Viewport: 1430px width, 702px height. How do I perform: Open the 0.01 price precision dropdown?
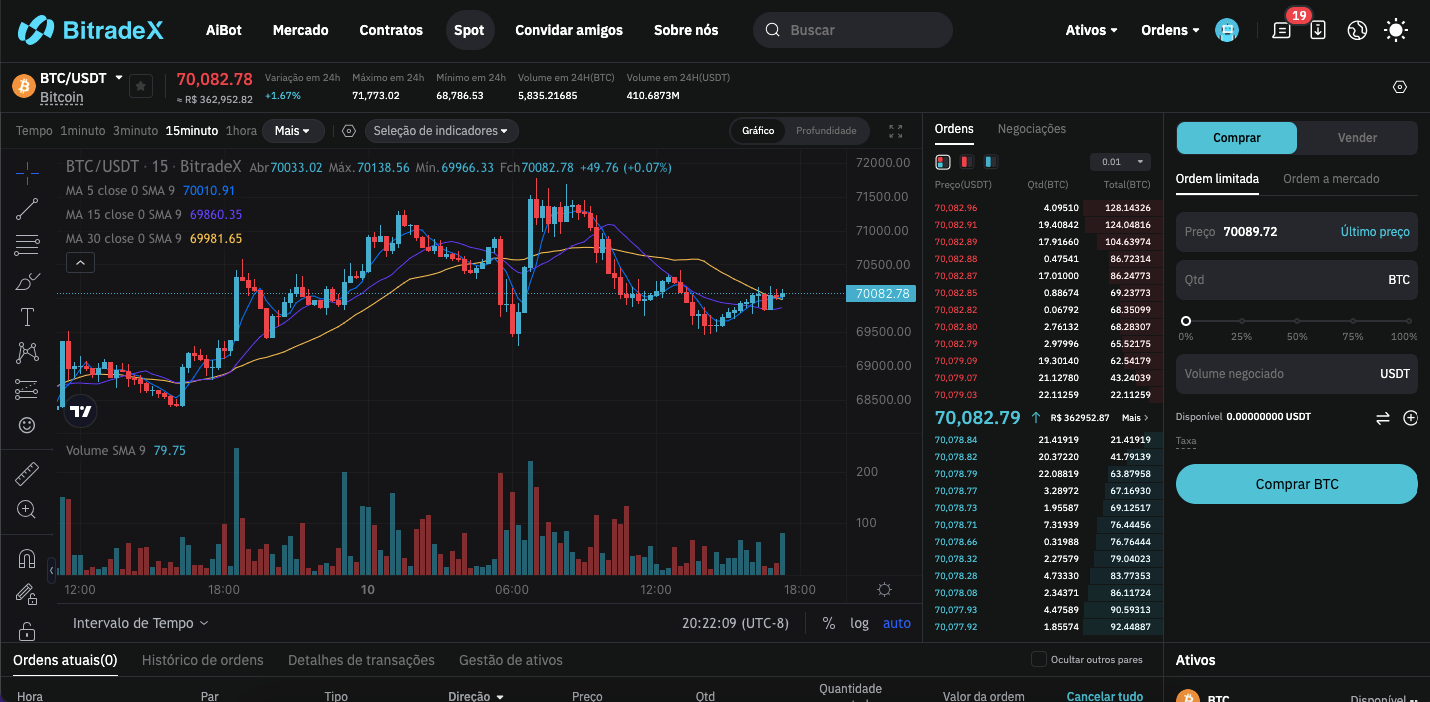point(1120,162)
